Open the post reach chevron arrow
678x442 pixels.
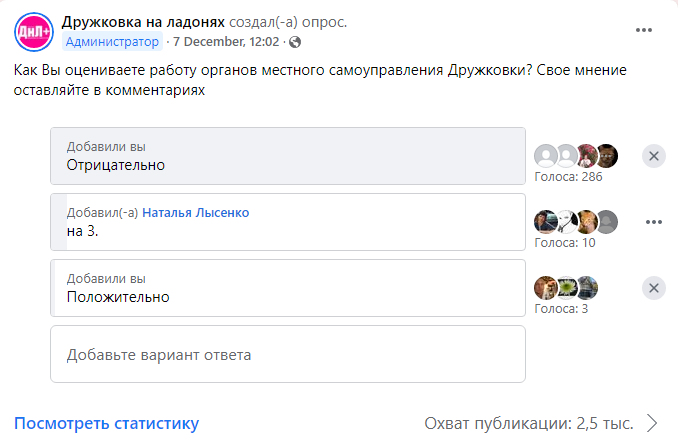pyautogui.click(x=652, y=423)
